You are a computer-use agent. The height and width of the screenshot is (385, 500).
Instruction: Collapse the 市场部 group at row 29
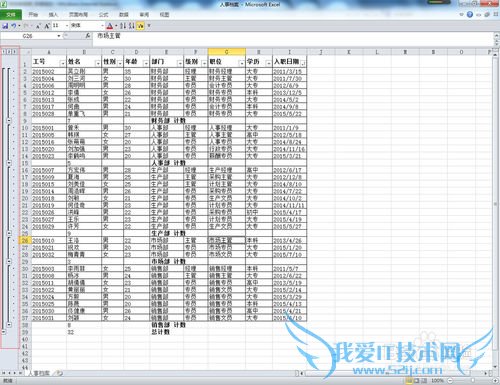tap(9, 262)
